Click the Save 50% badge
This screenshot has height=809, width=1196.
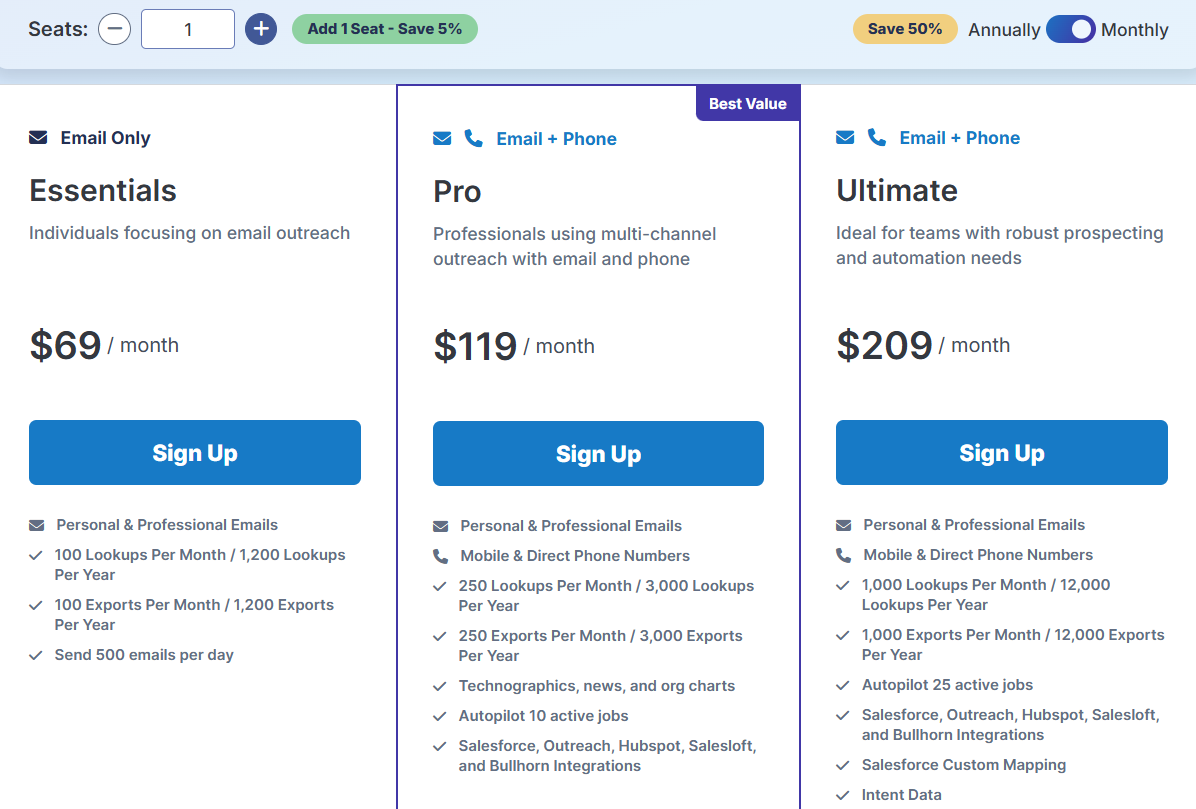point(905,29)
